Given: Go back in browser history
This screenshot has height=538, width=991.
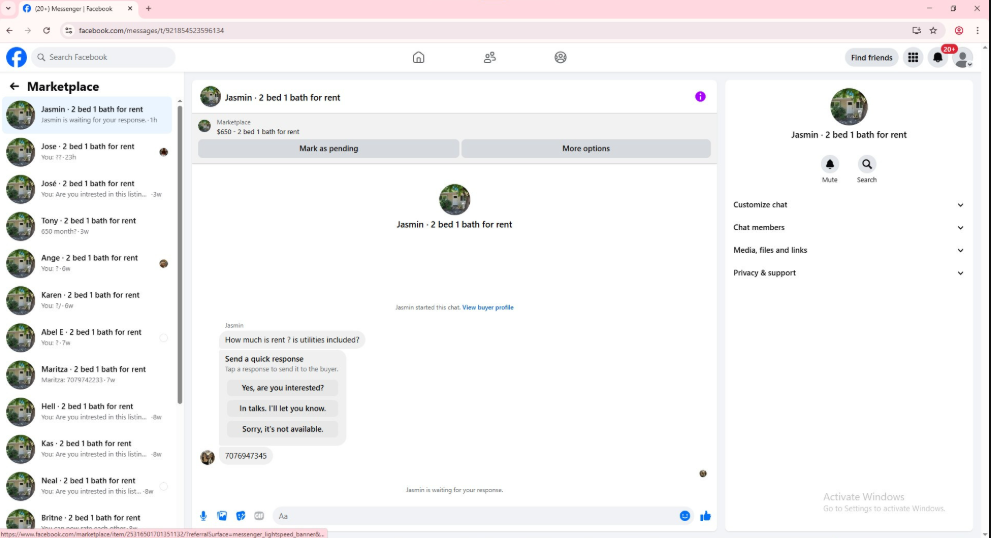Looking at the screenshot, I should (9, 30).
